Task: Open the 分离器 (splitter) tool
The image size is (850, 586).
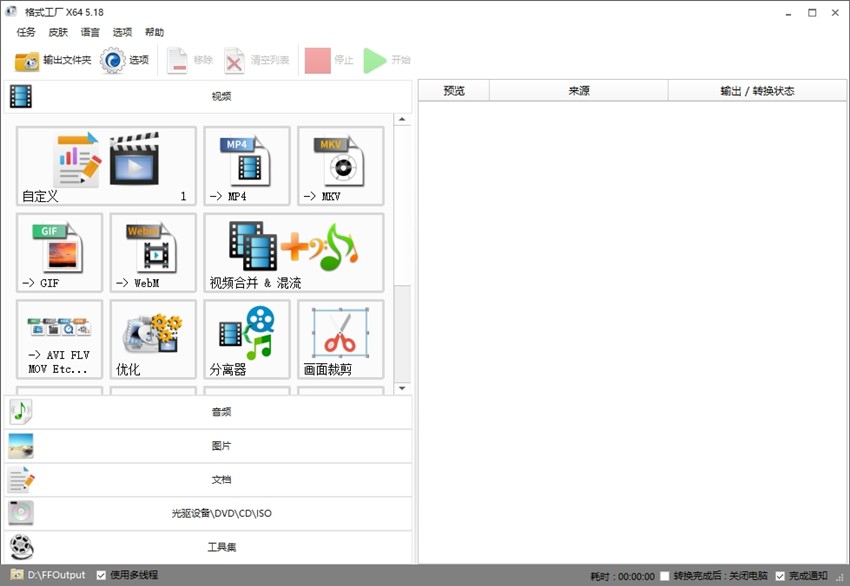Action: coord(246,338)
